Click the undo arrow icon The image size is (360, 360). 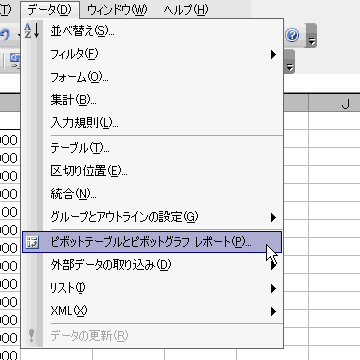coord(6,34)
